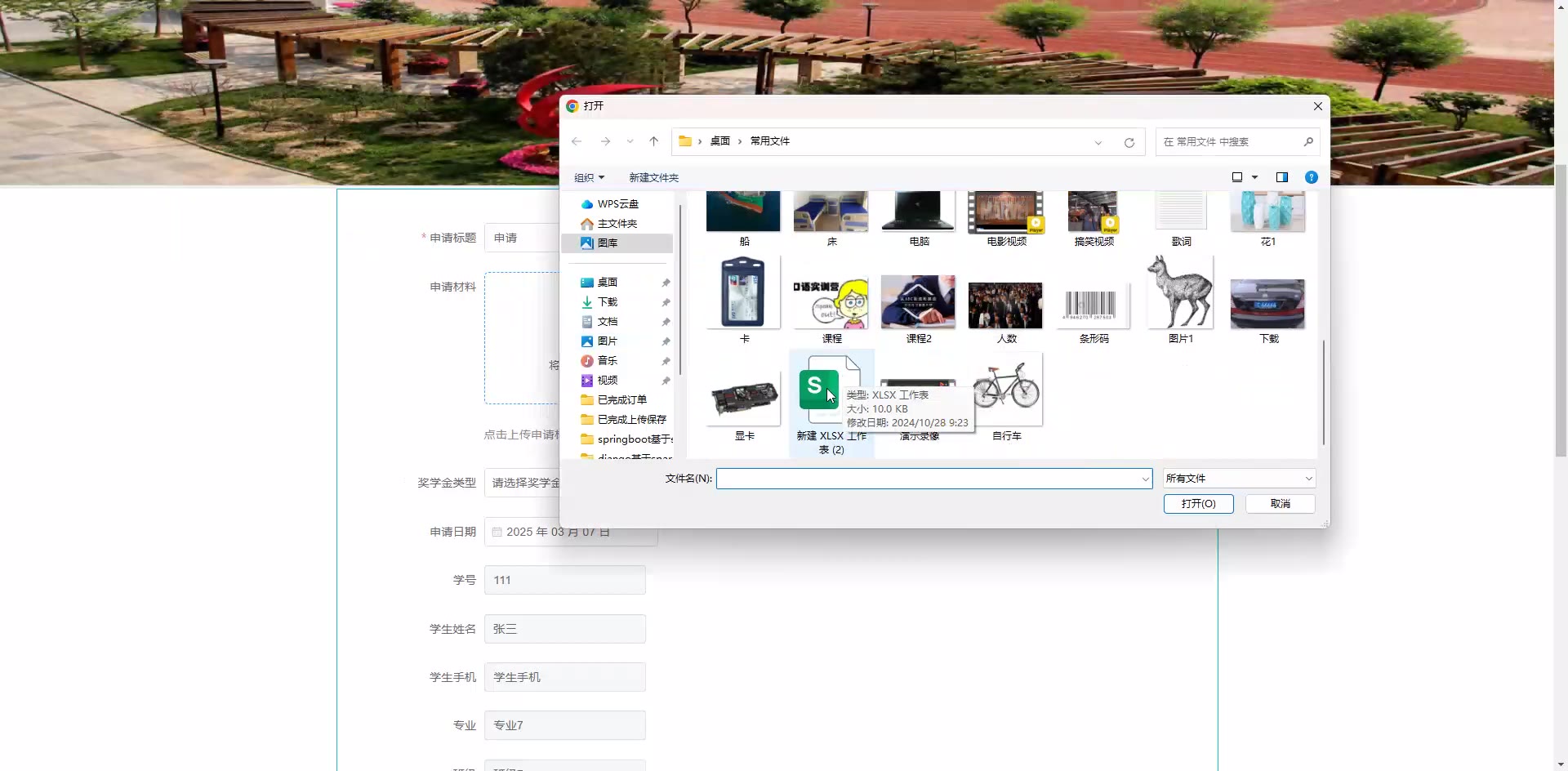Select WPS云盘 in the navigation pane
1568x771 pixels.
click(617, 204)
